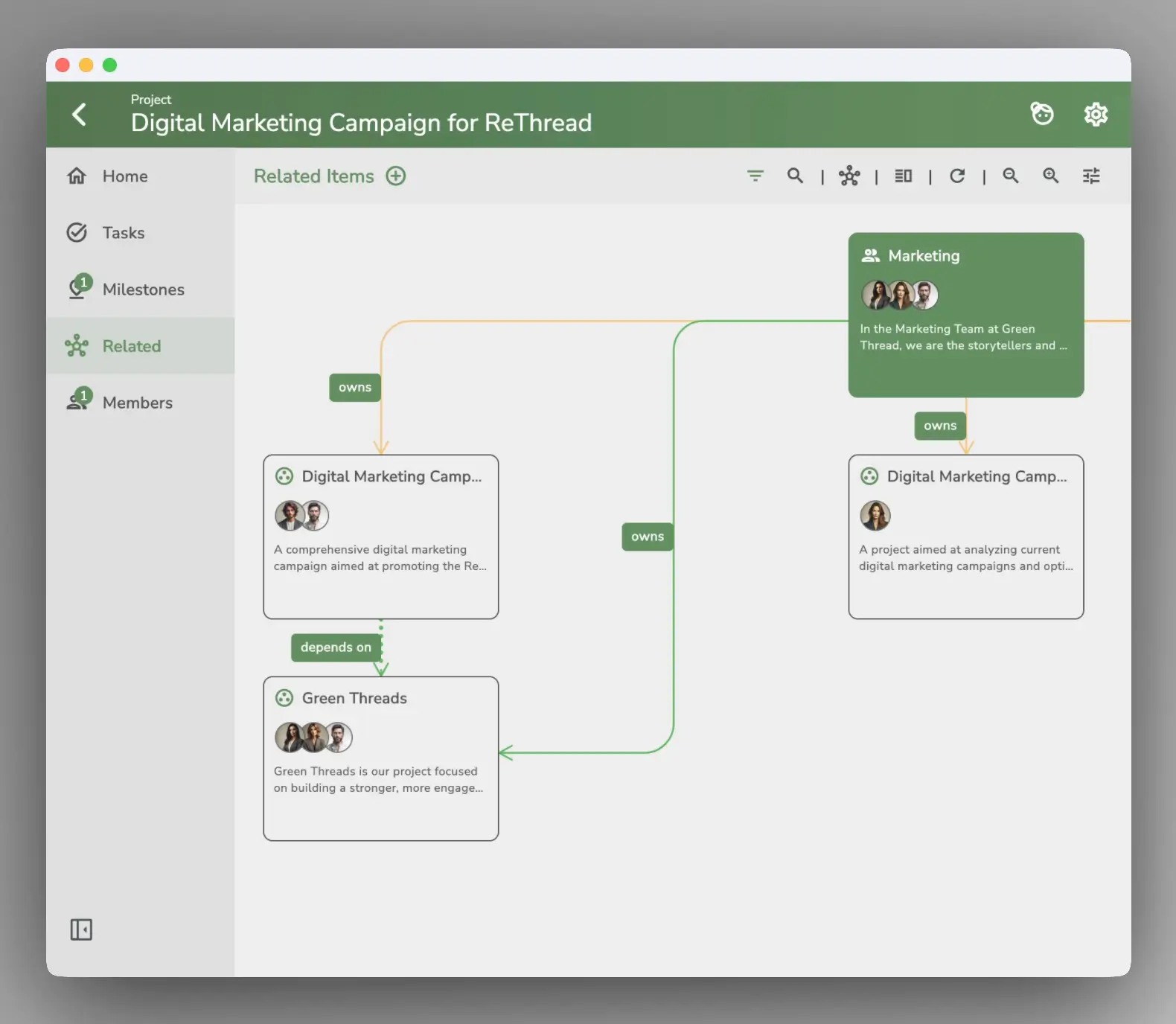The height and width of the screenshot is (1024, 1176).
Task: Open the Marketing team card
Action: [966, 315]
